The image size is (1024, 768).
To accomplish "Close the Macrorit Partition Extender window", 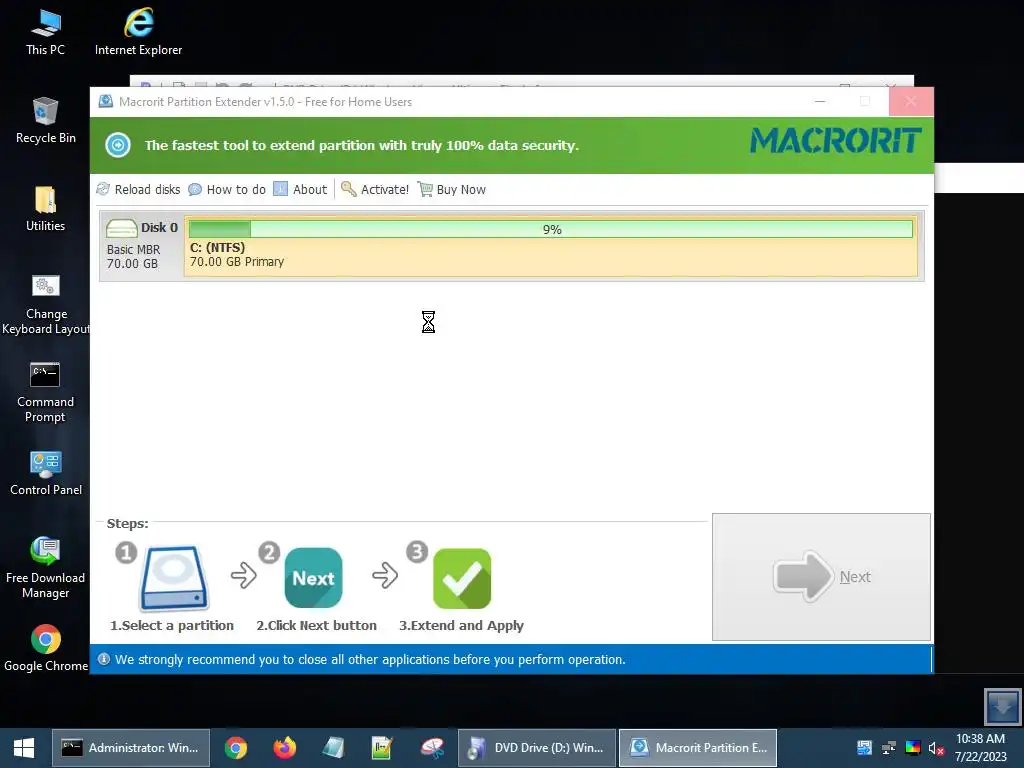I will [x=911, y=101].
